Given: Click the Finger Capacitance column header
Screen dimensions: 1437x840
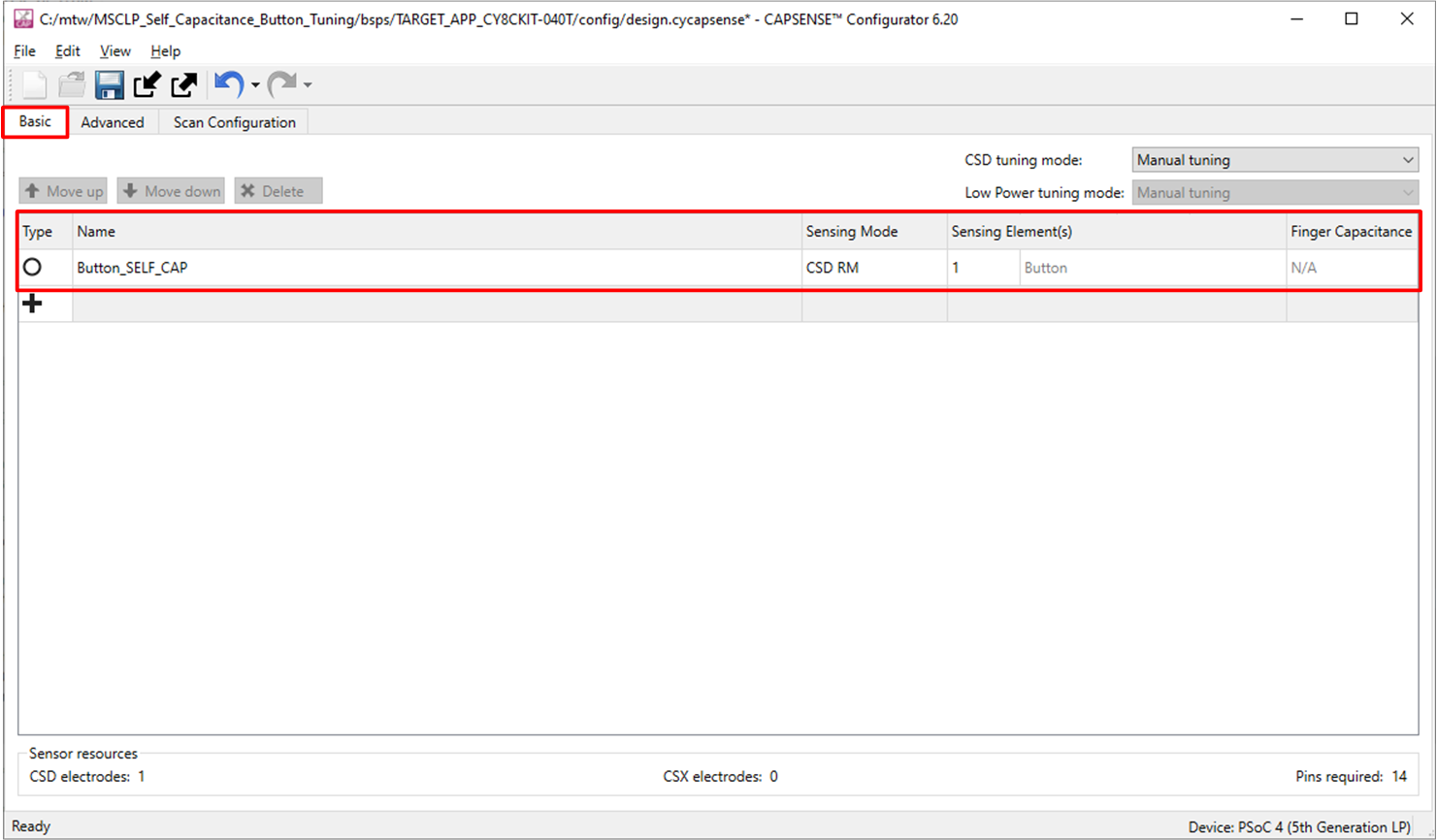Looking at the screenshot, I should coord(1352,232).
